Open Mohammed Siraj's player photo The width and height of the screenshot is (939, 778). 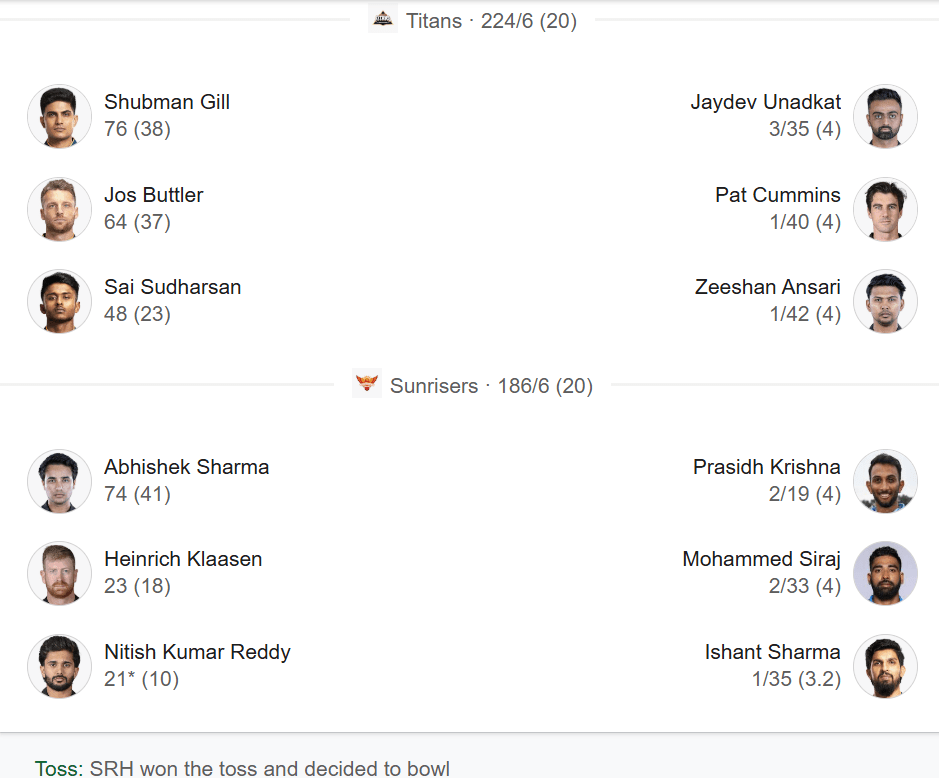pos(885,573)
